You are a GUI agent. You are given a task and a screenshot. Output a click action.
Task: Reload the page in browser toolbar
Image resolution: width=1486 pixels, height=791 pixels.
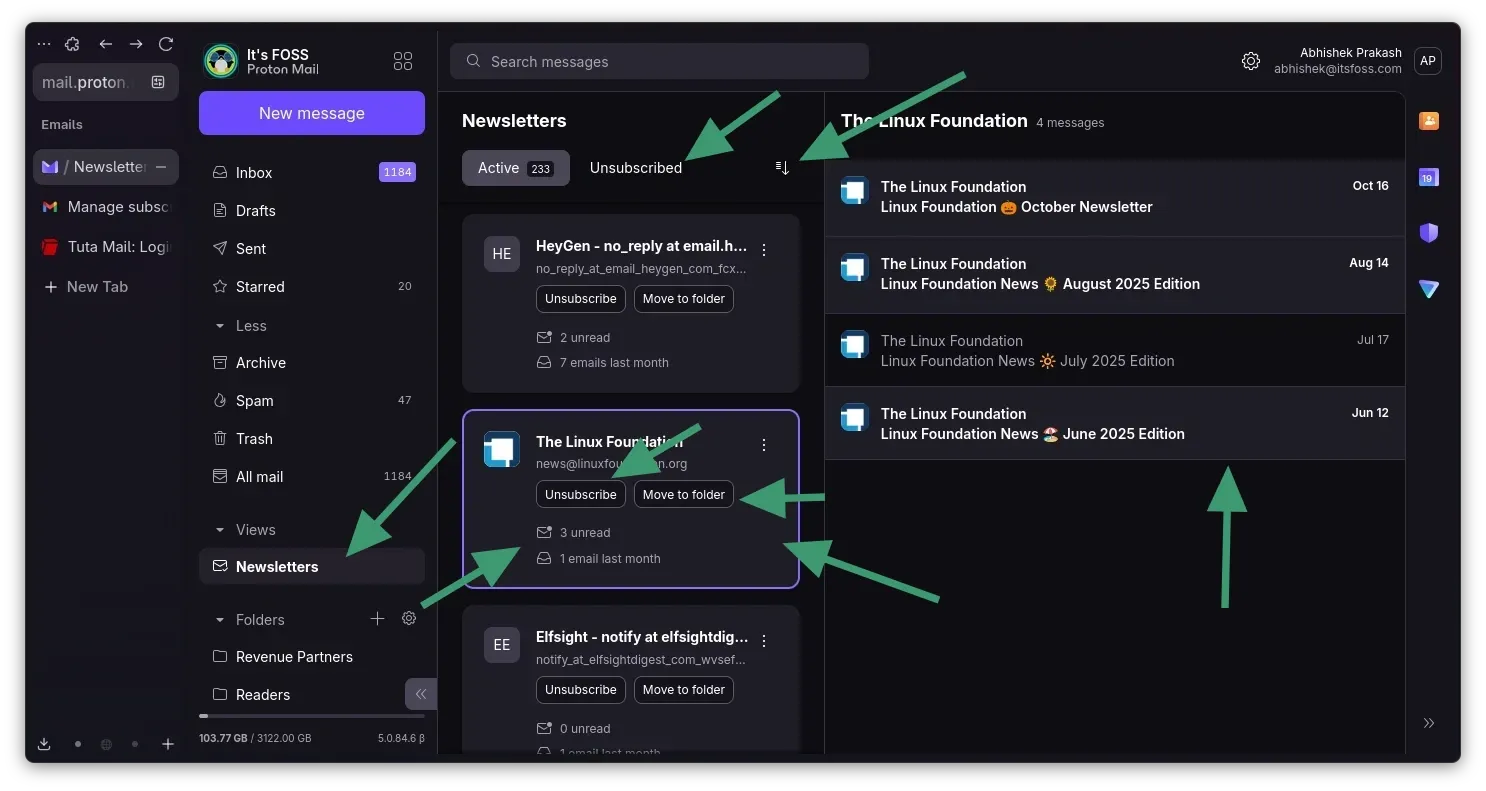pyautogui.click(x=166, y=44)
